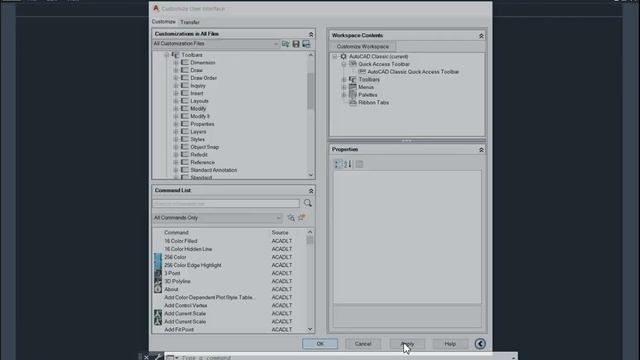This screenshot has height=360, width=640.
Task: Click the toolbars tree vertical scrollbar thumb
Action: pyautogui.click(x=311, y=91)
